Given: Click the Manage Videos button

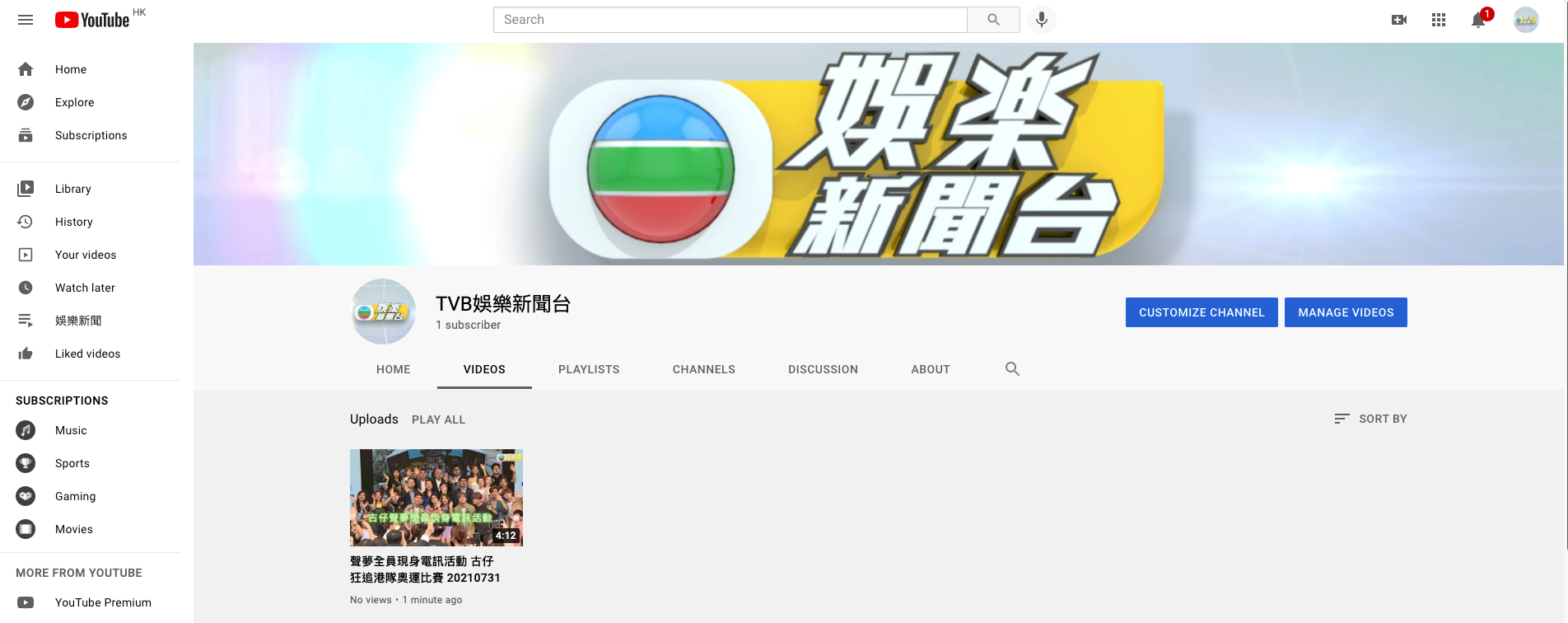Looking at the screenshot, I should tap(1346, 312).
